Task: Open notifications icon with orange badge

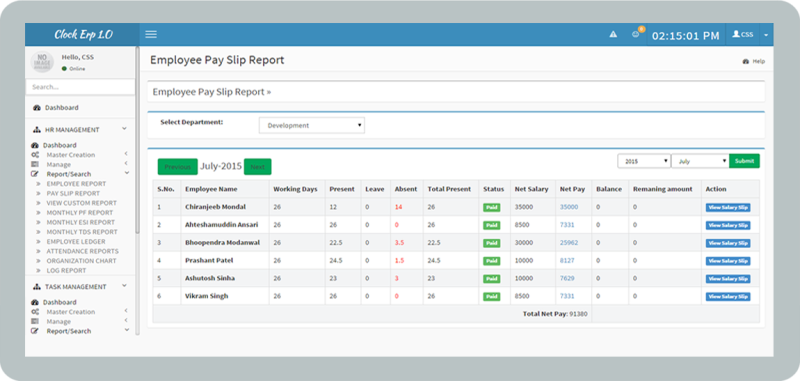Action: (636, 34)
